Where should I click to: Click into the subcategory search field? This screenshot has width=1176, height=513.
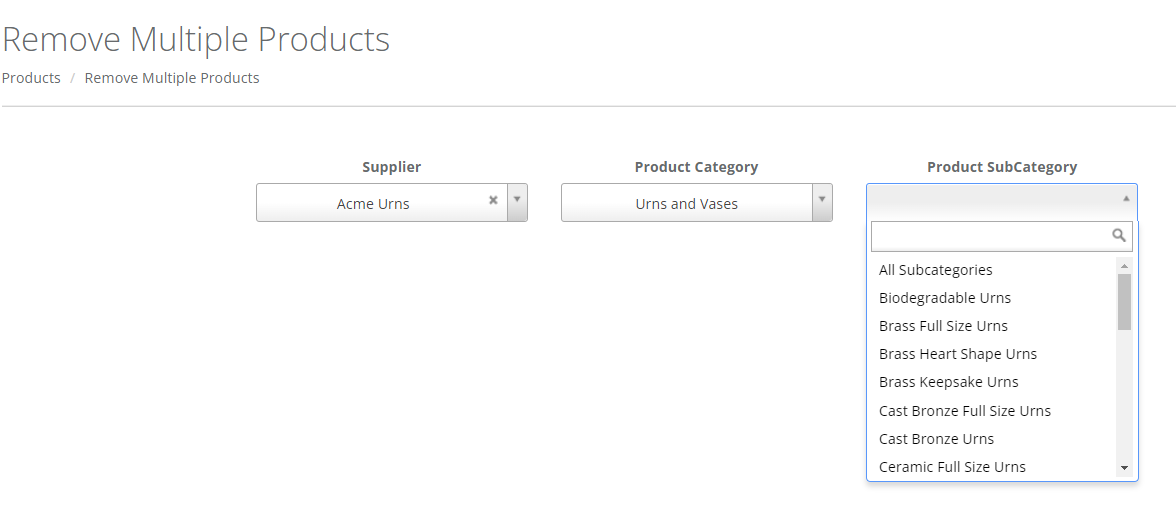990,236
